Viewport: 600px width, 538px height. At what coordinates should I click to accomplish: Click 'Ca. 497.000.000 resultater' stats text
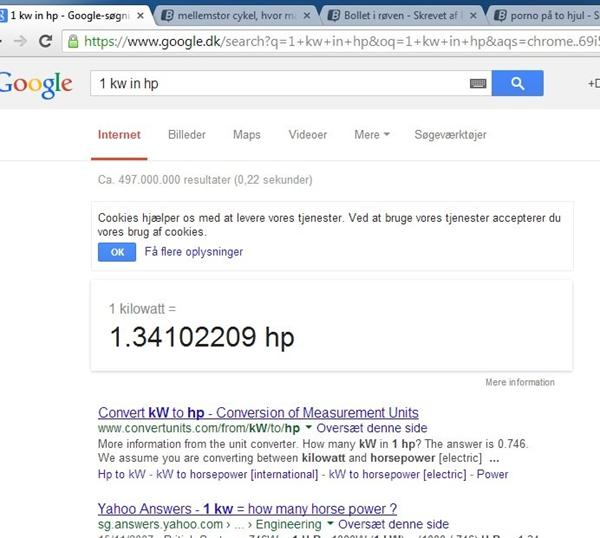[x=205, y=179]
